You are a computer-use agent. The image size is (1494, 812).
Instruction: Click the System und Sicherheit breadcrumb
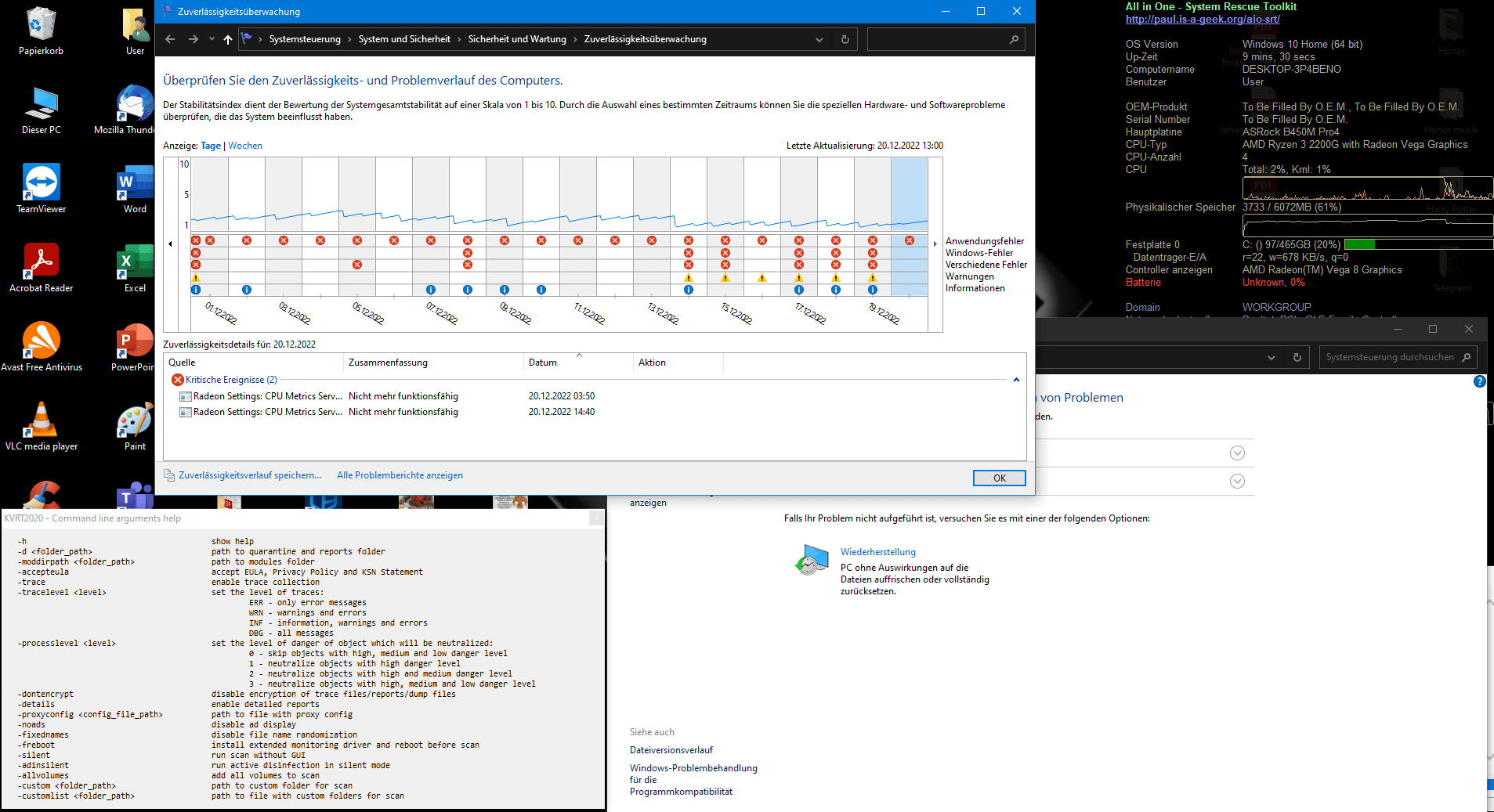tap(404, 39)
